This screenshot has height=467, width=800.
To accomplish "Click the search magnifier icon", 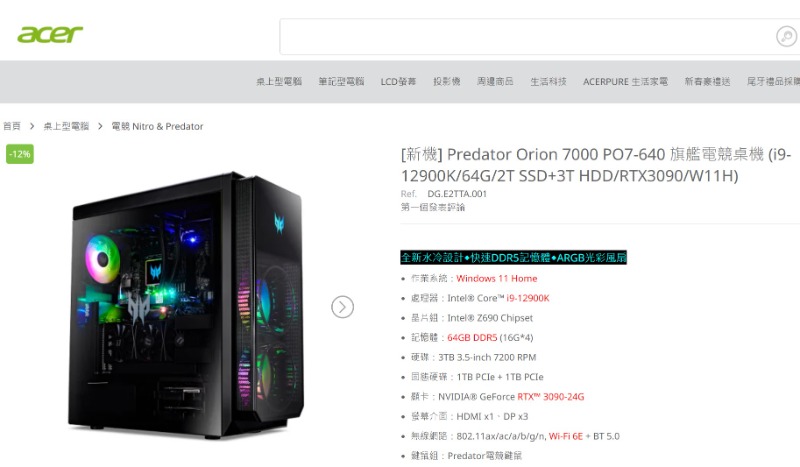I will coord(786,36).
